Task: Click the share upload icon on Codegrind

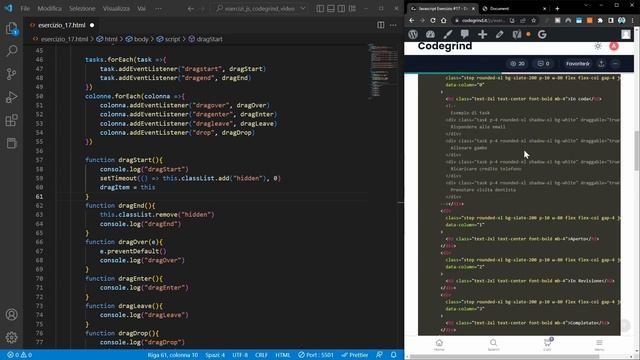Action: click(601, 64)
